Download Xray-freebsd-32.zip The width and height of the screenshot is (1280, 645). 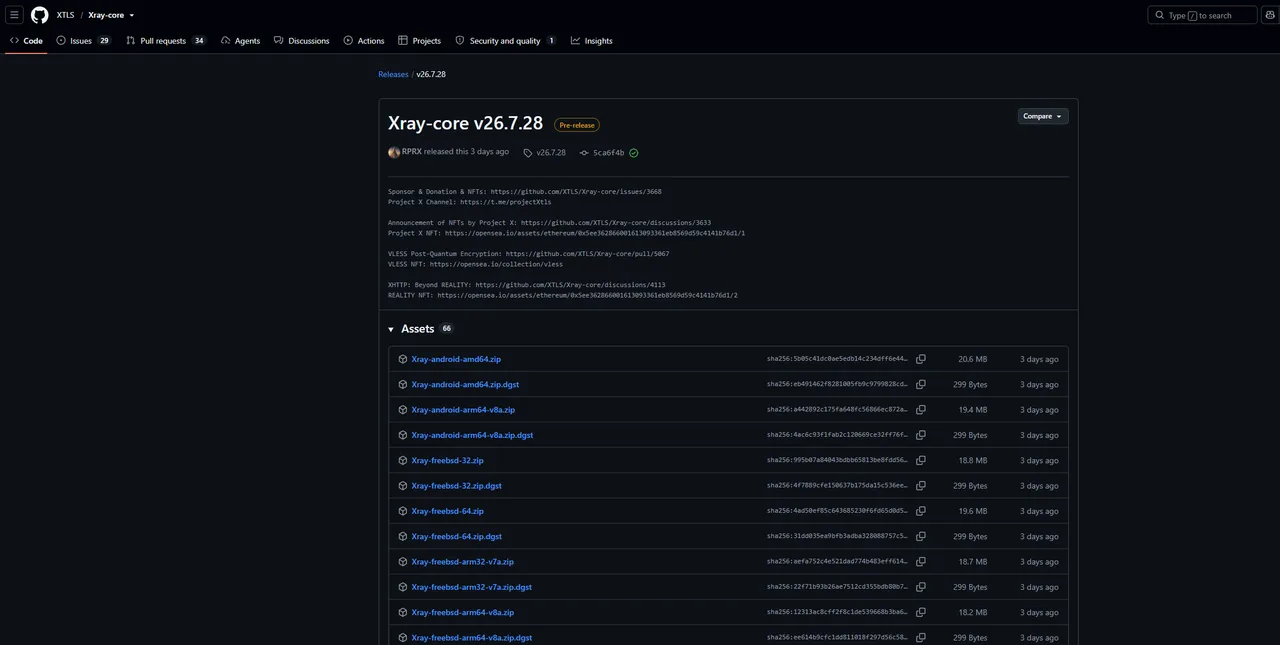click(x=447, y=460)
